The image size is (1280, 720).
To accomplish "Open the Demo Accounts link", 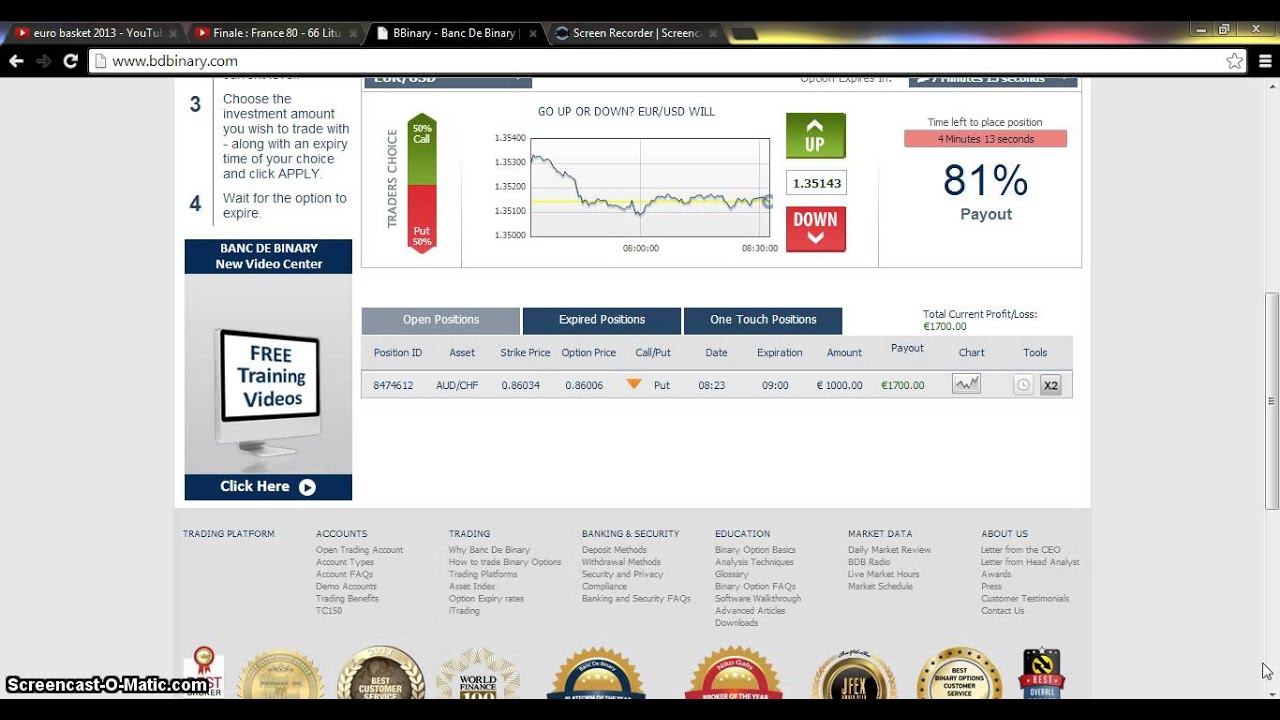I will (x=346, y=586).
